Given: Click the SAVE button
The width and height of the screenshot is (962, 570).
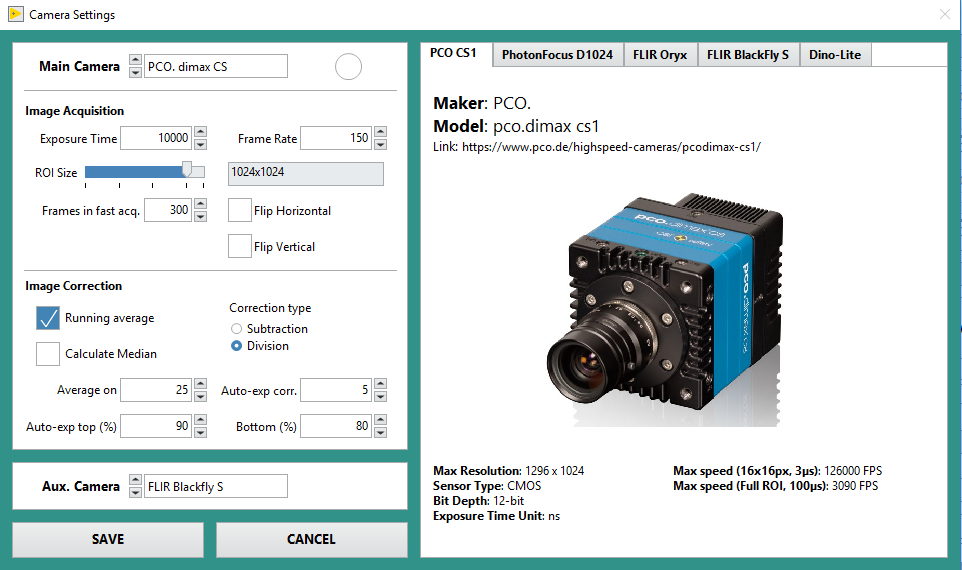Looking at the screenshot, I should tap(108, 539).
